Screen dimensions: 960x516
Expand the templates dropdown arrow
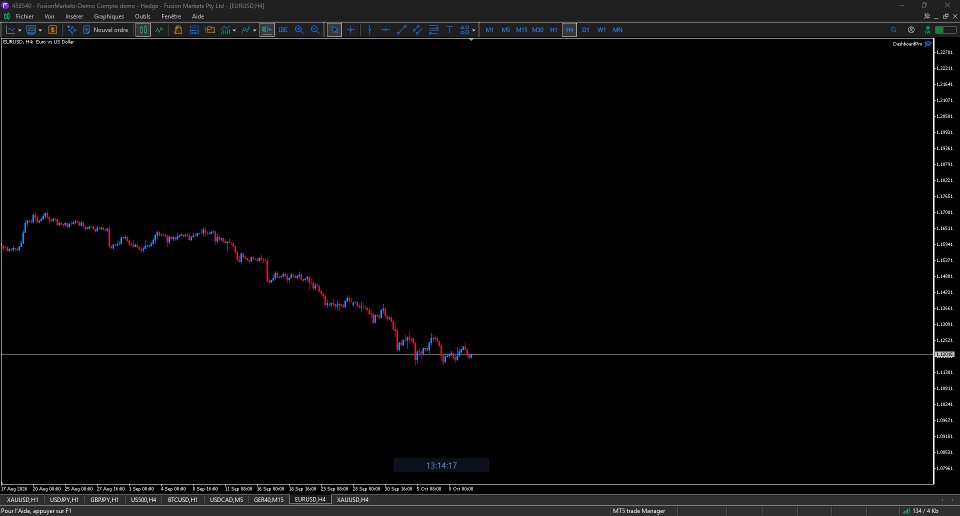[255, 30]
